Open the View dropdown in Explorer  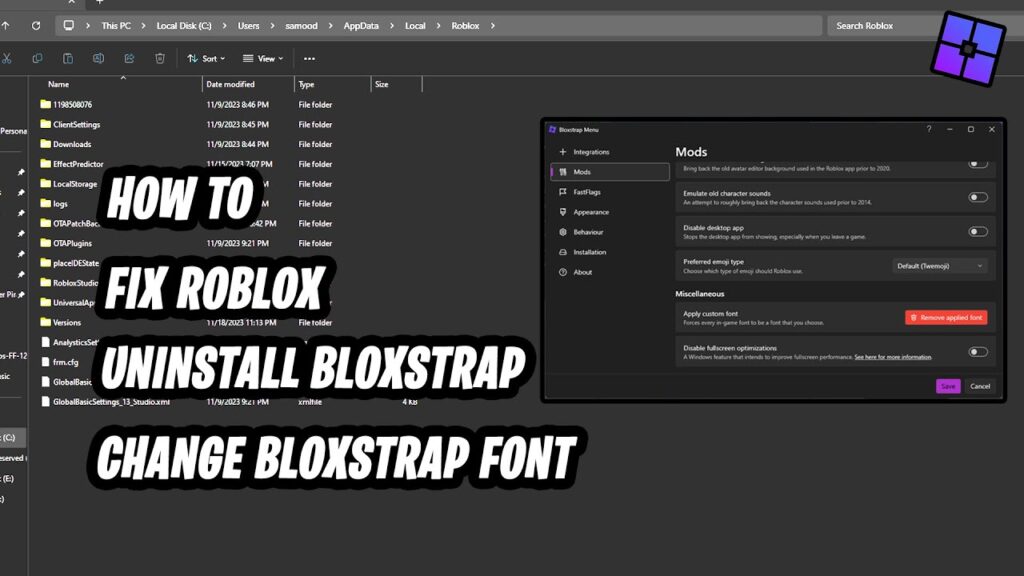pyautogui.click(x=263, y=59)
